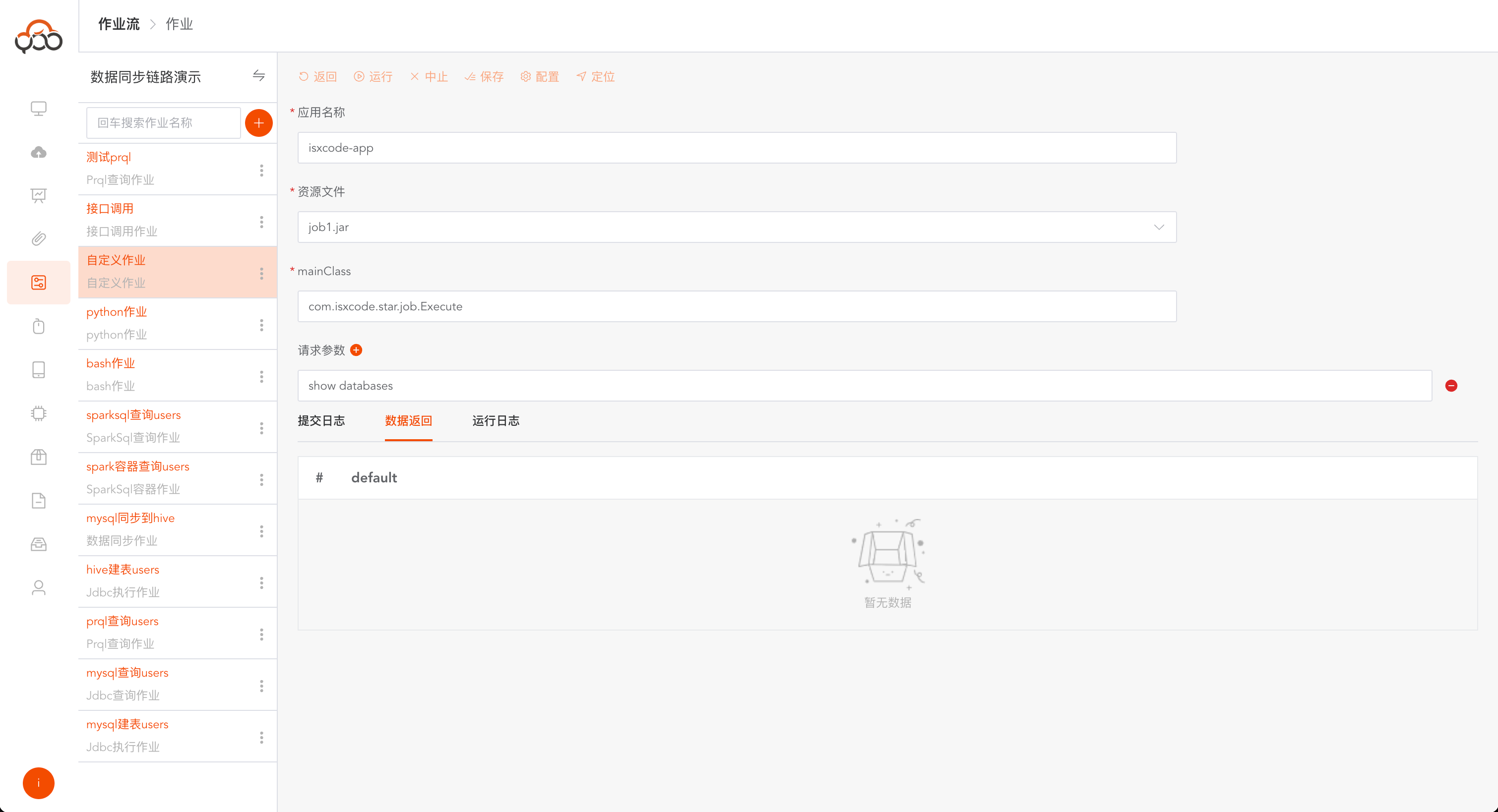Open the user profile sidebar icon
This screenshot has height=812, width=1498.
pyautogui.click(x=38, y=587)
